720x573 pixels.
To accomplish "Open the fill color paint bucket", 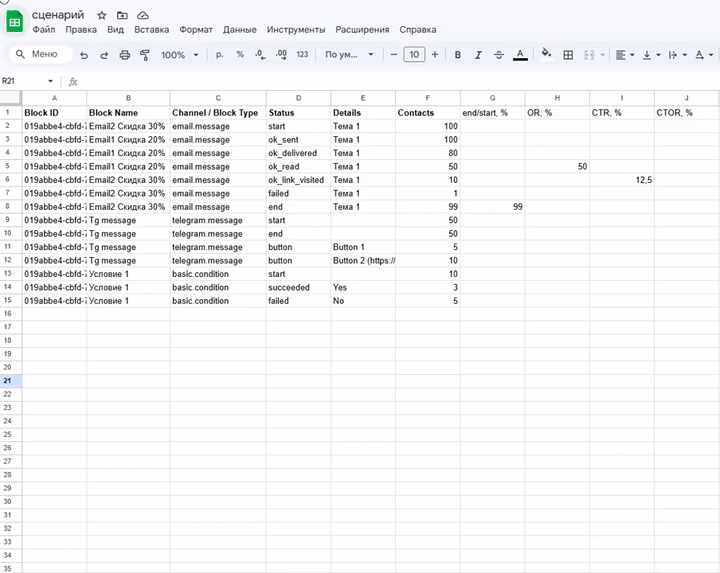I will 546,55.
